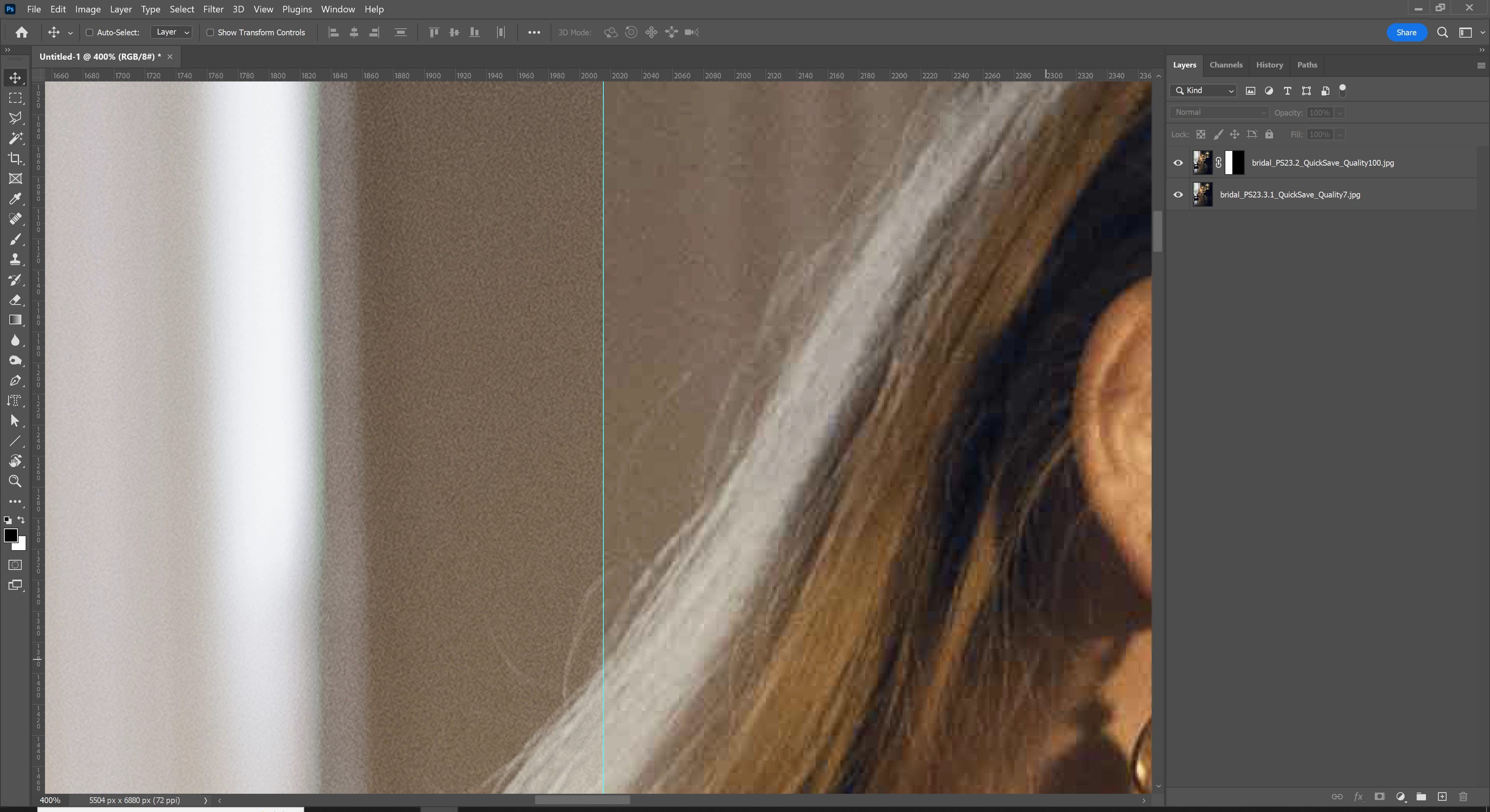This screenshot has width=1490, height=812.
Task: Click the layer mask thumbnail of Quality100 layer
Action: (1235, 163)
